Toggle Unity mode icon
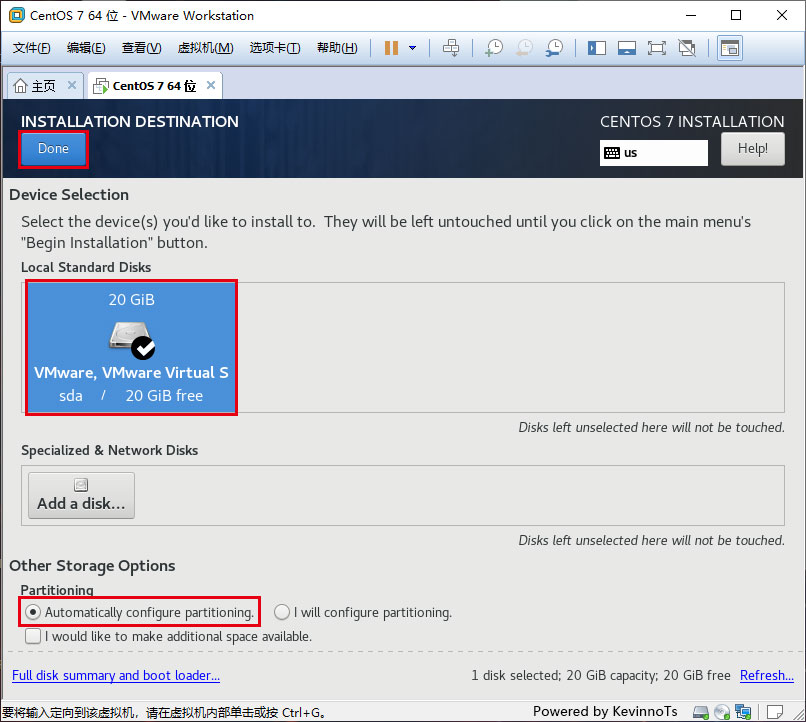 687,48
